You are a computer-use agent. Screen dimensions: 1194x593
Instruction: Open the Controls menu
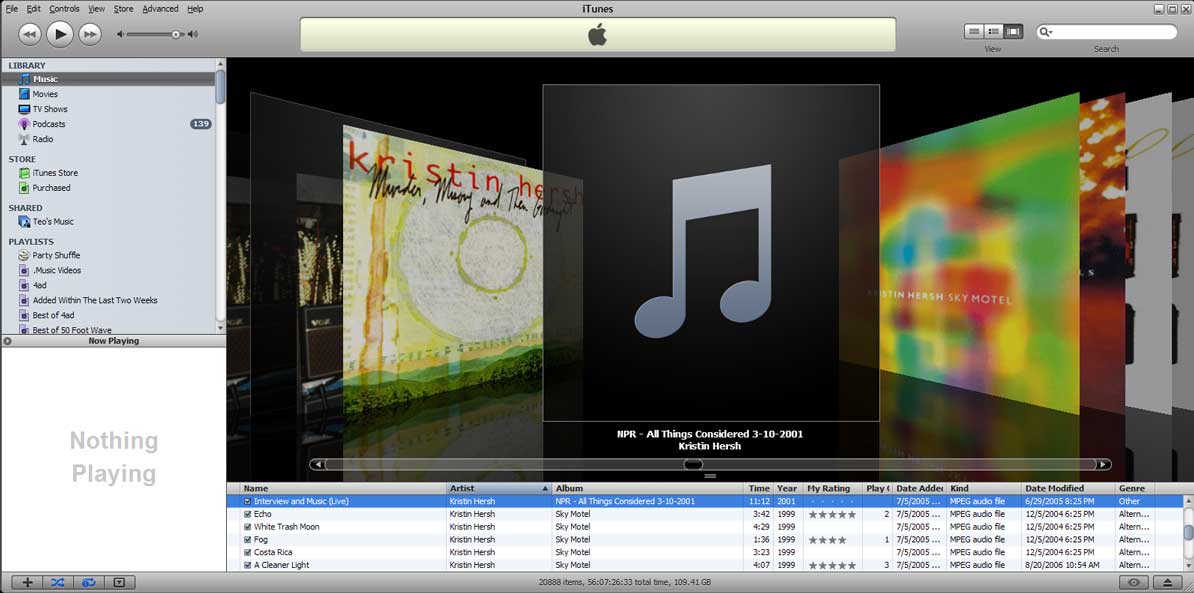pyautogui.click(x=64, y=9)
